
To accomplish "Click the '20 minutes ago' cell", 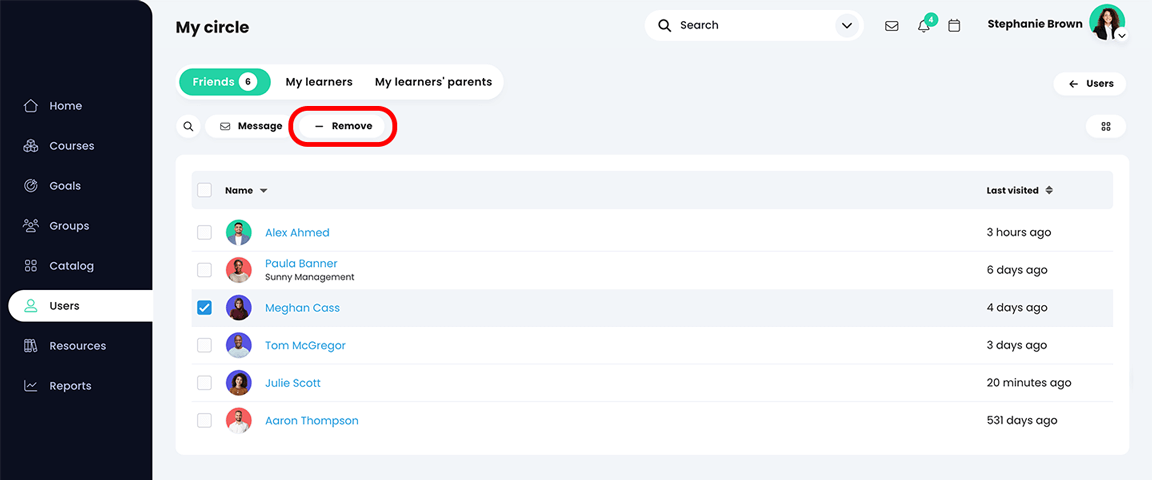I will (x=1029, y=383).
